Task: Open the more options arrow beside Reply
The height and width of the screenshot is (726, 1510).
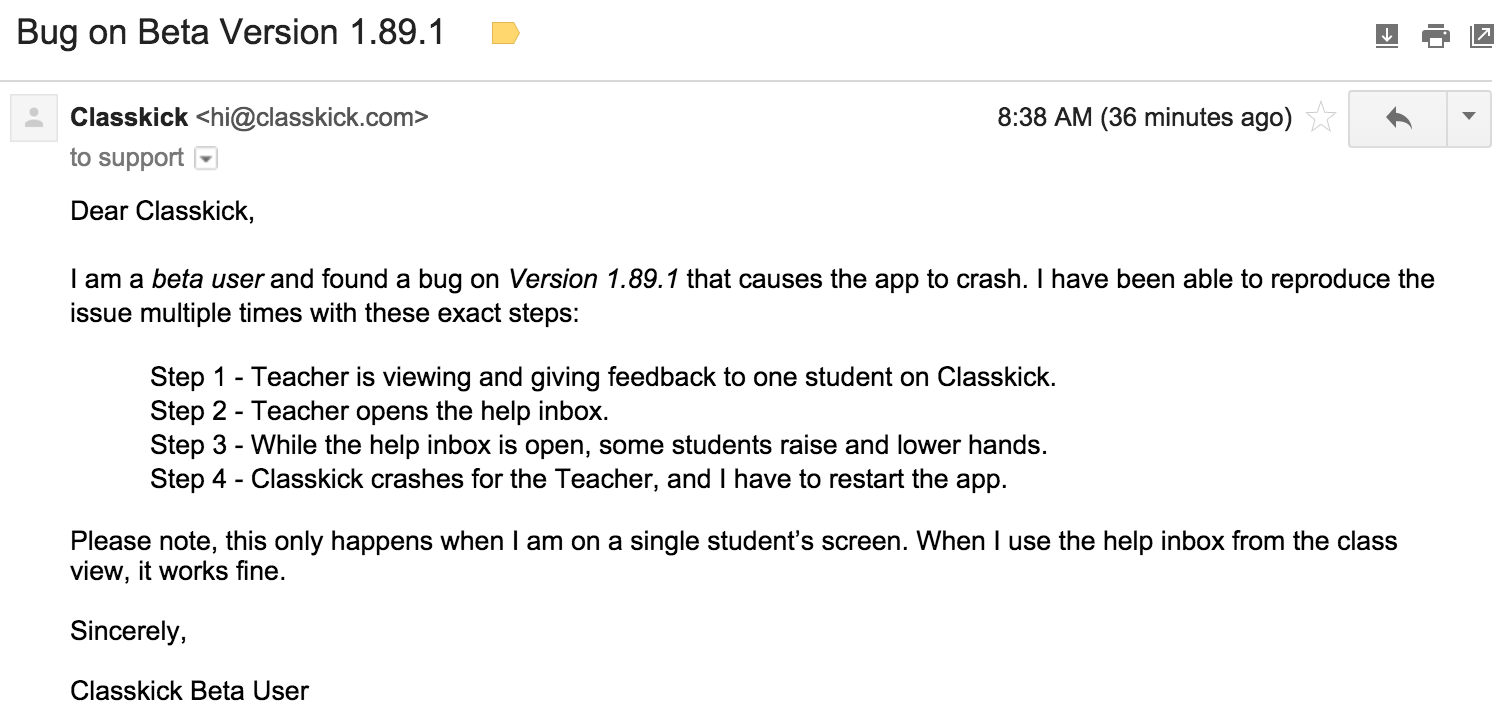Action: coord(1469,118)
